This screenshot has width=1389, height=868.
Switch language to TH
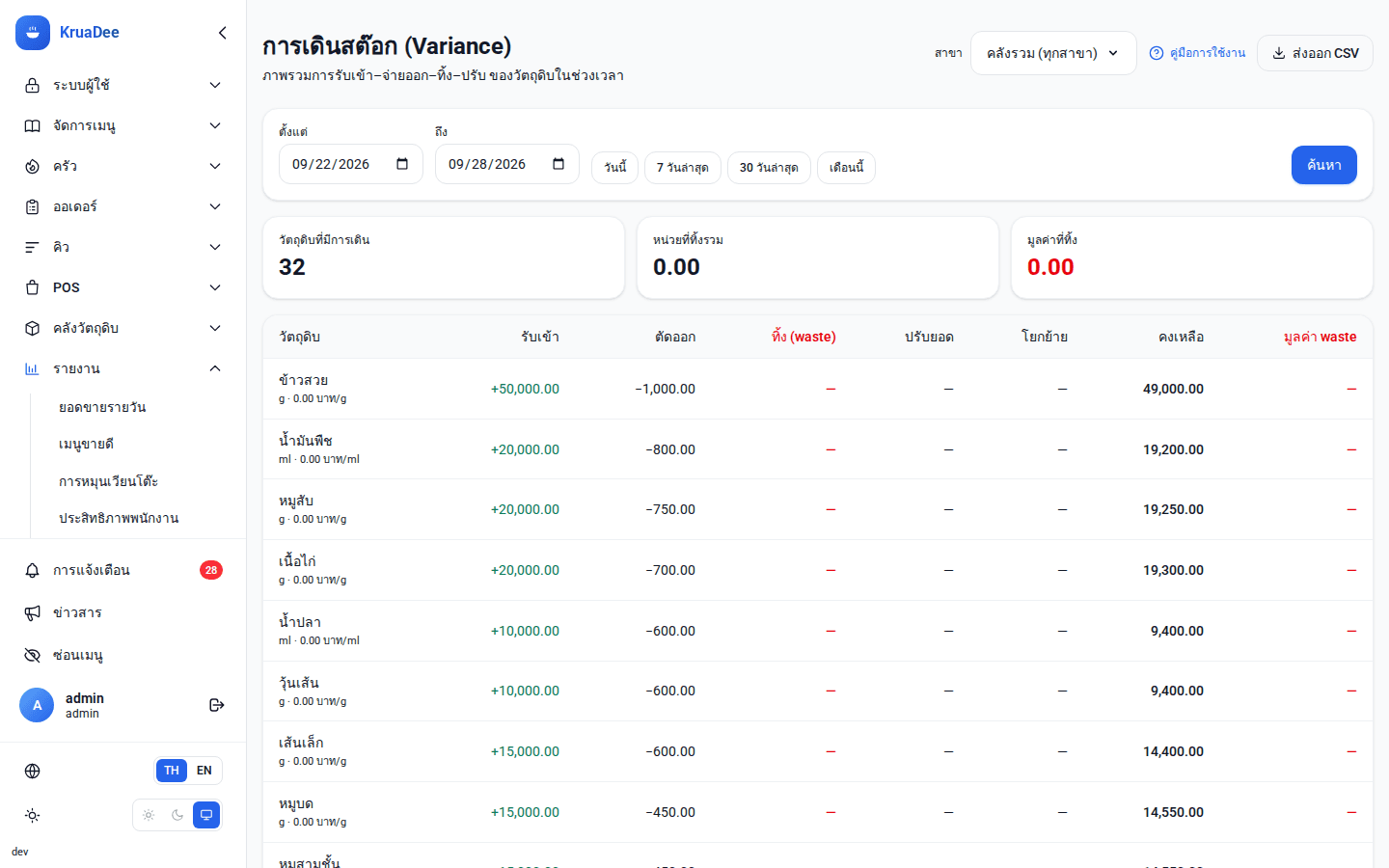point(172,771)
